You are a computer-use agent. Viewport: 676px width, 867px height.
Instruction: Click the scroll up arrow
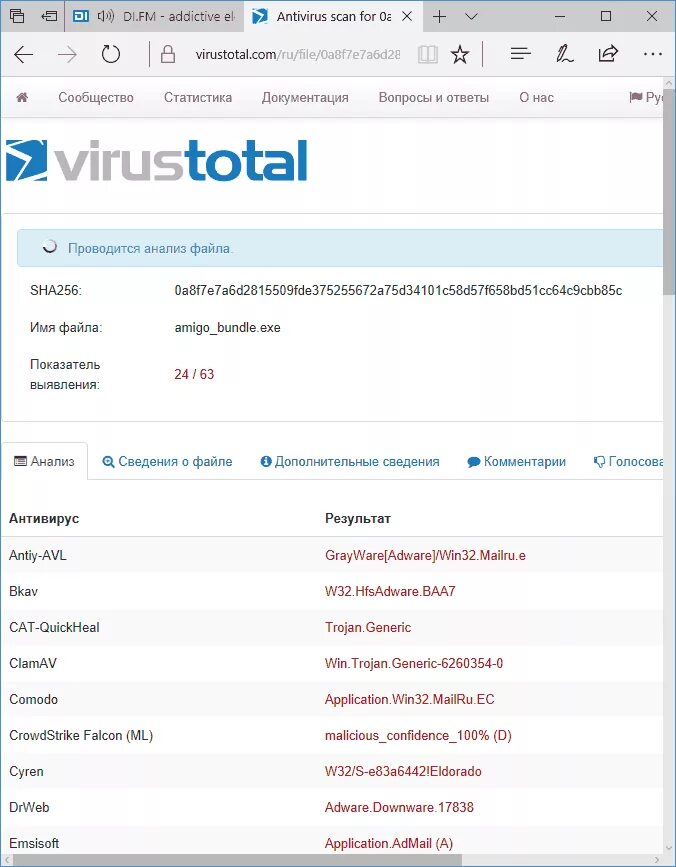click(669, 83)
